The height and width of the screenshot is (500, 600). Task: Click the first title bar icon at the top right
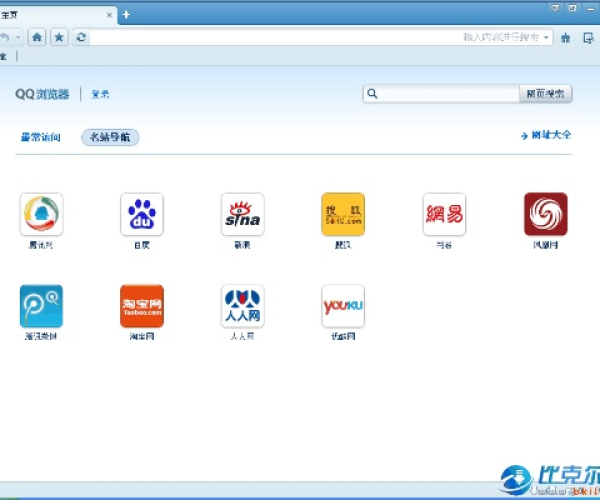[555, 8]
